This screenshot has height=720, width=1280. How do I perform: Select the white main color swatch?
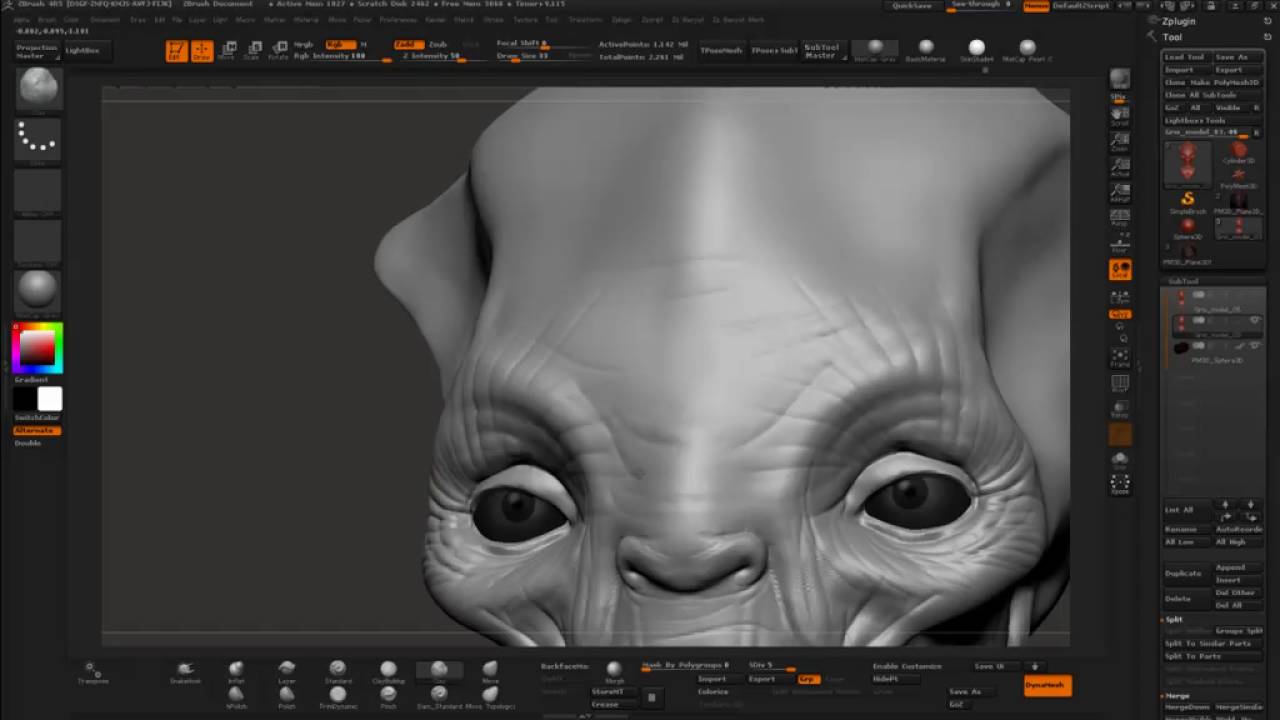click(50, 399)
